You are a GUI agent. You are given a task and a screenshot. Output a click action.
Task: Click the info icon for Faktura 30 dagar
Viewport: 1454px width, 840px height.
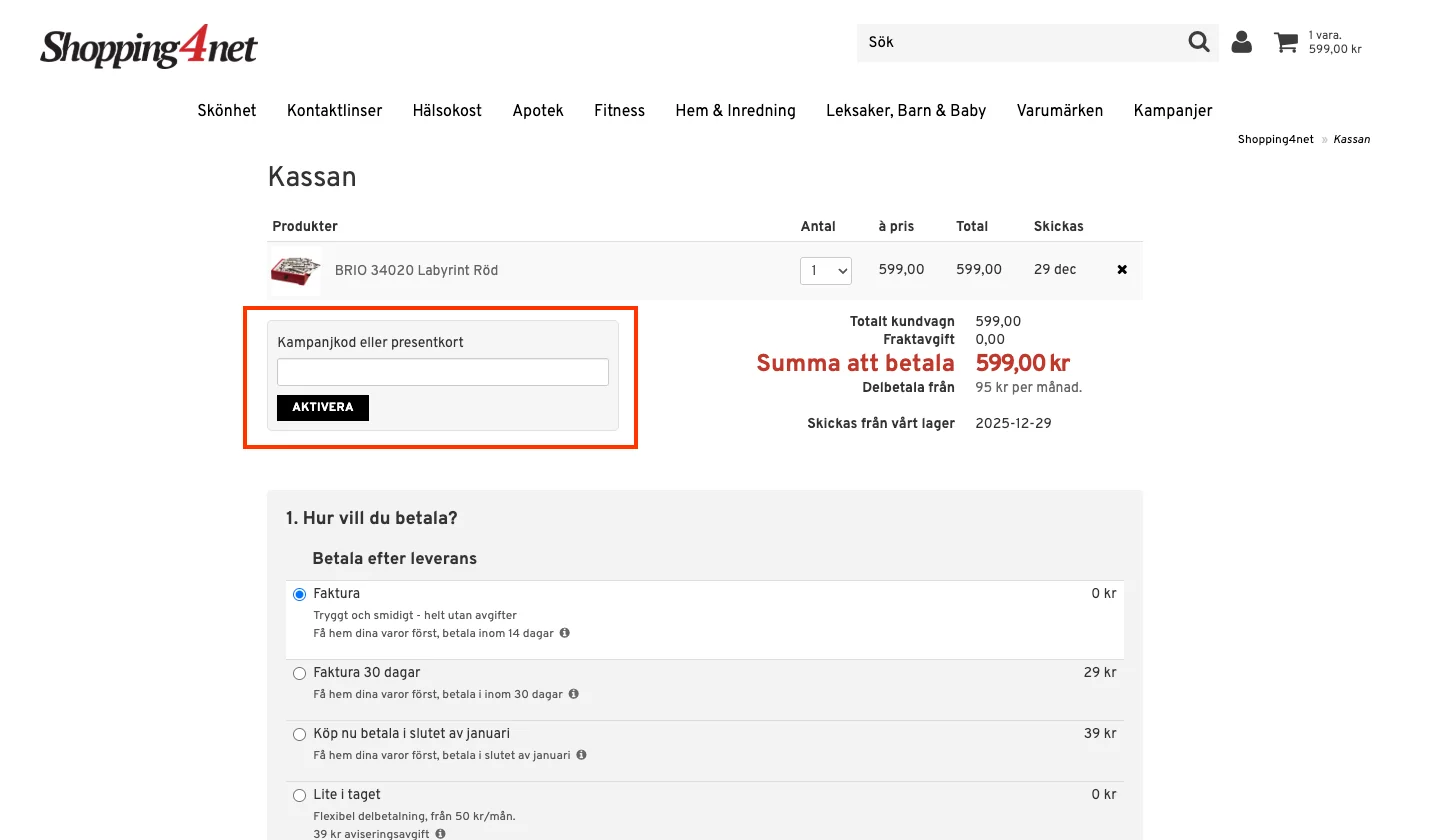tap(573, 693)
